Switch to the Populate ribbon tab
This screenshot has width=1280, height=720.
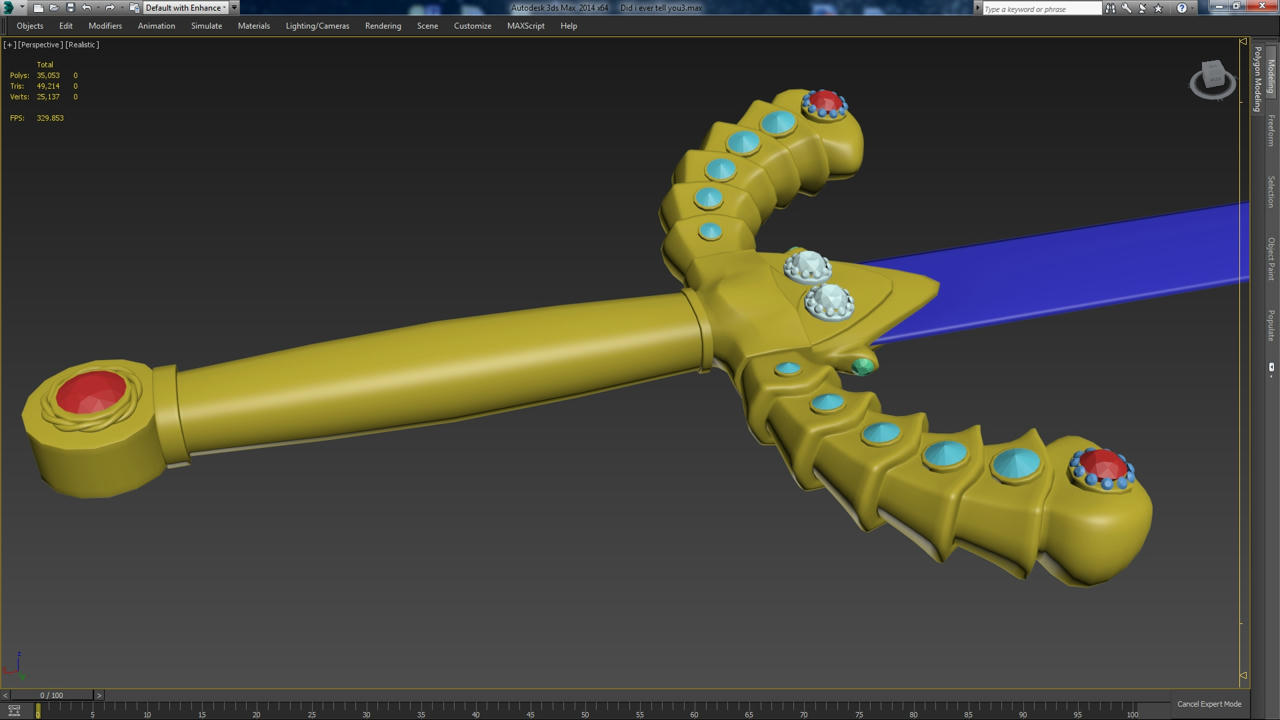(1271, 326)
